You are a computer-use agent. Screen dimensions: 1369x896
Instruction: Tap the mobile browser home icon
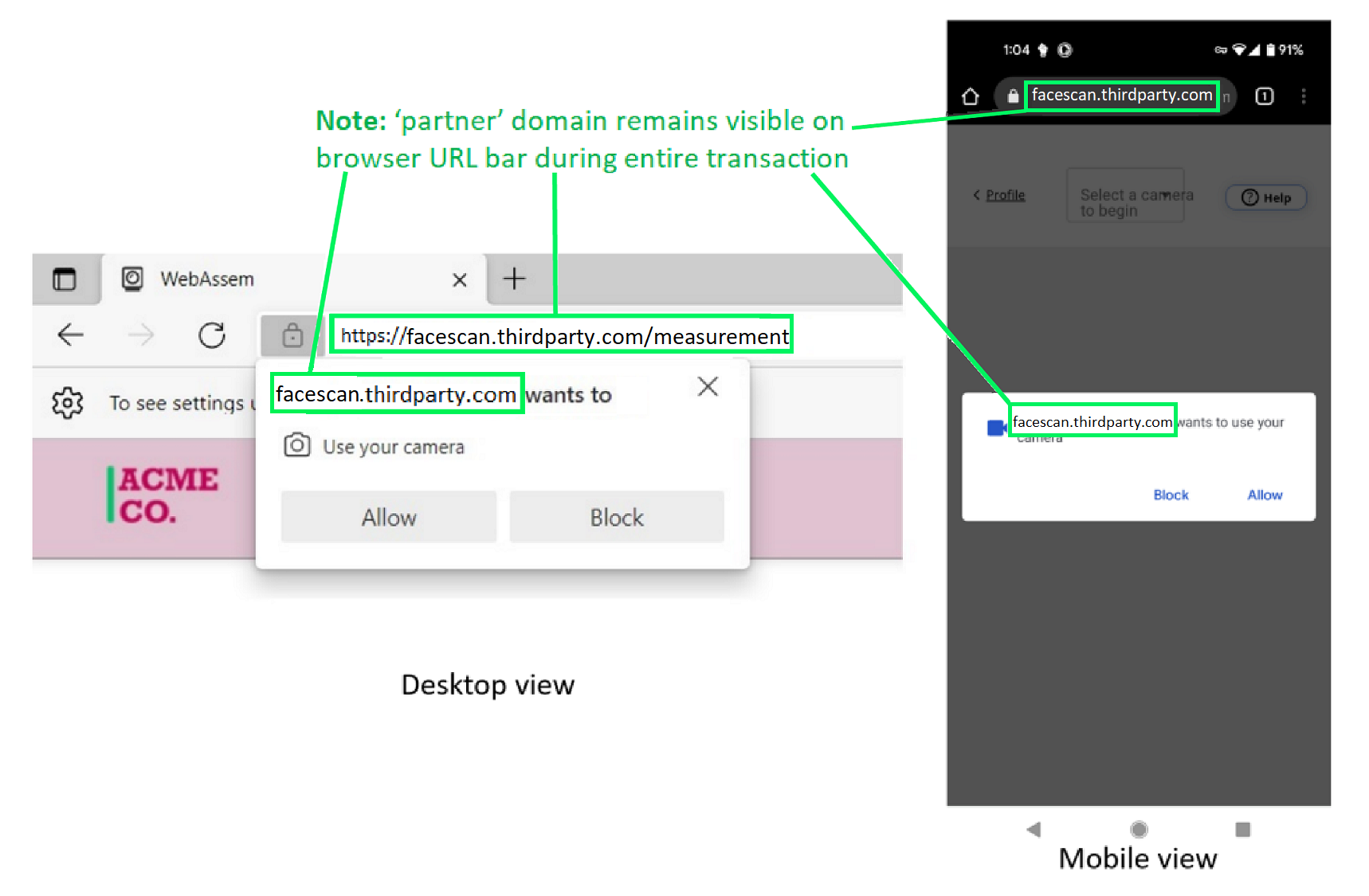click(x=970, y=96)
